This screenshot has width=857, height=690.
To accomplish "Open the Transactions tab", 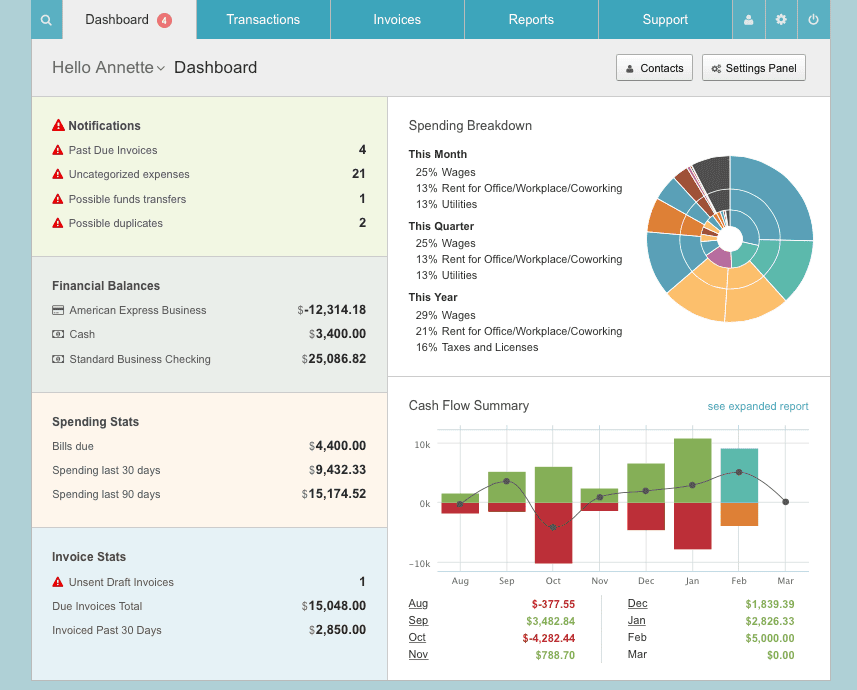I will point(263,20).
